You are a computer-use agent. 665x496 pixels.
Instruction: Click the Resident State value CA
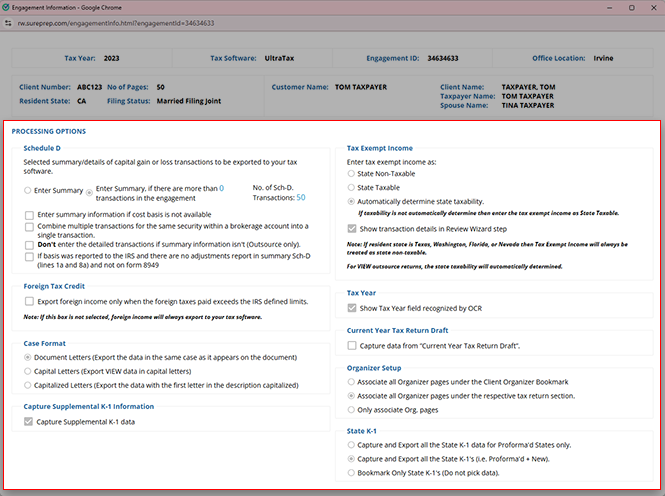81,101
